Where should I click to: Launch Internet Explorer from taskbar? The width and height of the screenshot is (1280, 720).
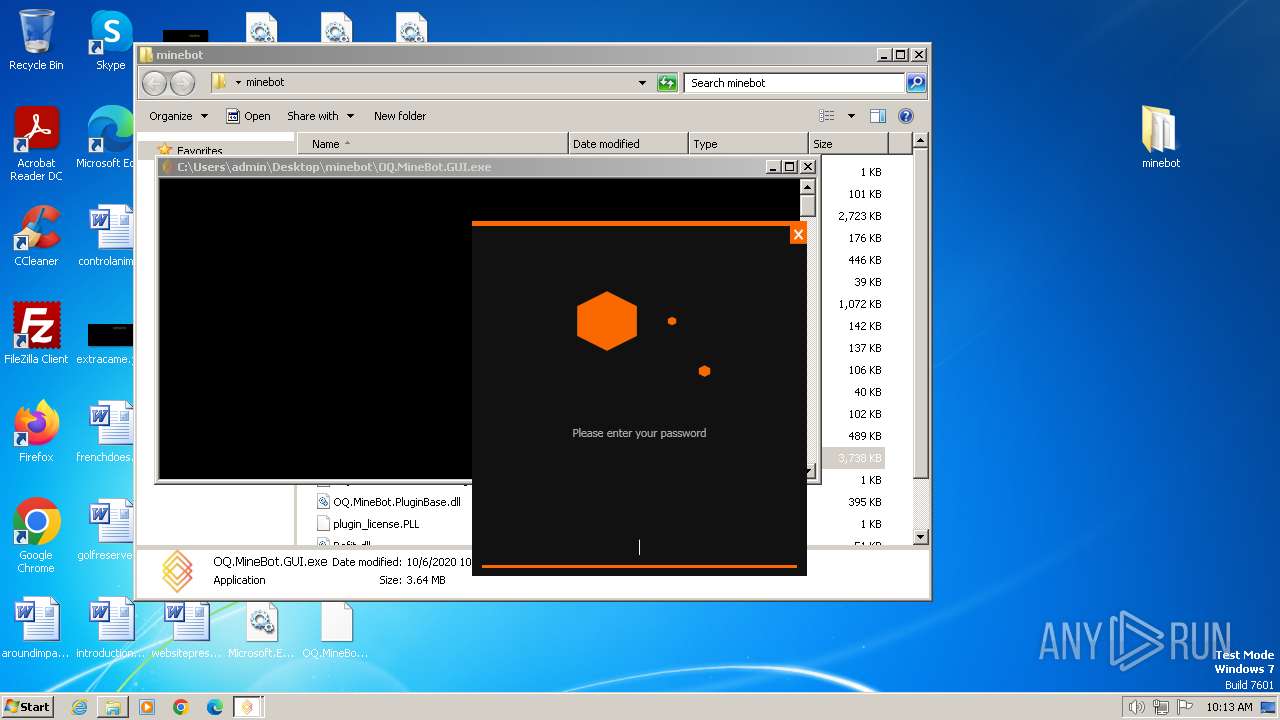[x=79, y=707]
